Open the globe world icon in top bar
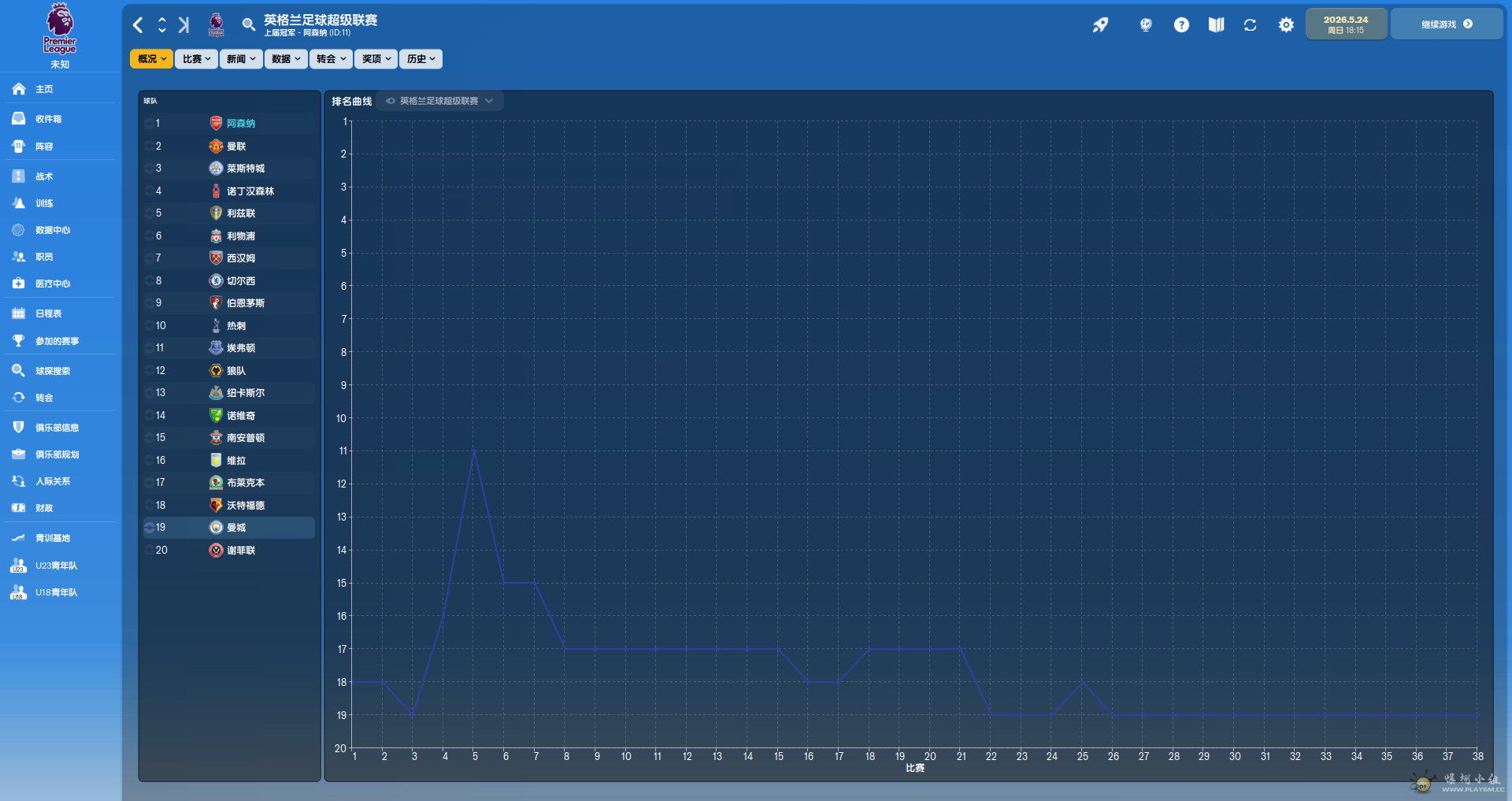 pos(1146,25)
